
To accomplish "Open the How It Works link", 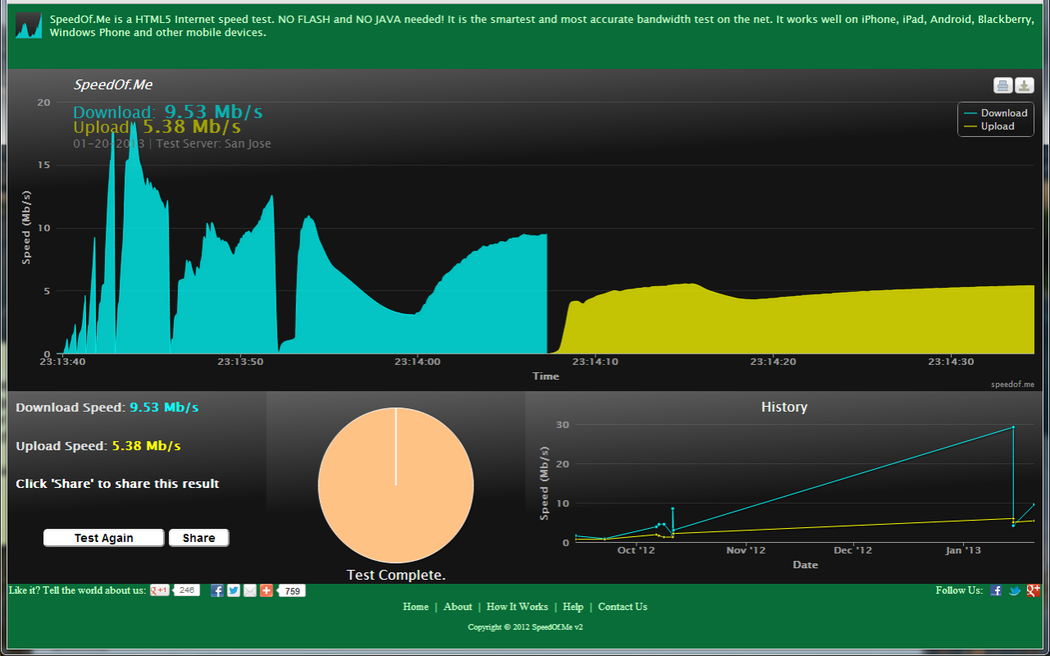I will click(517, 607).
